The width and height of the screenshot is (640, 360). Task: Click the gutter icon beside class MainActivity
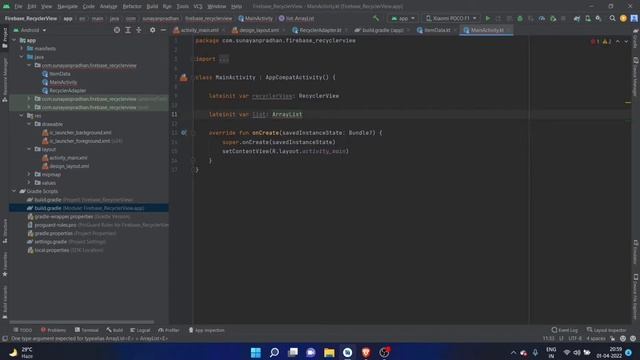[x=184, y=78]
